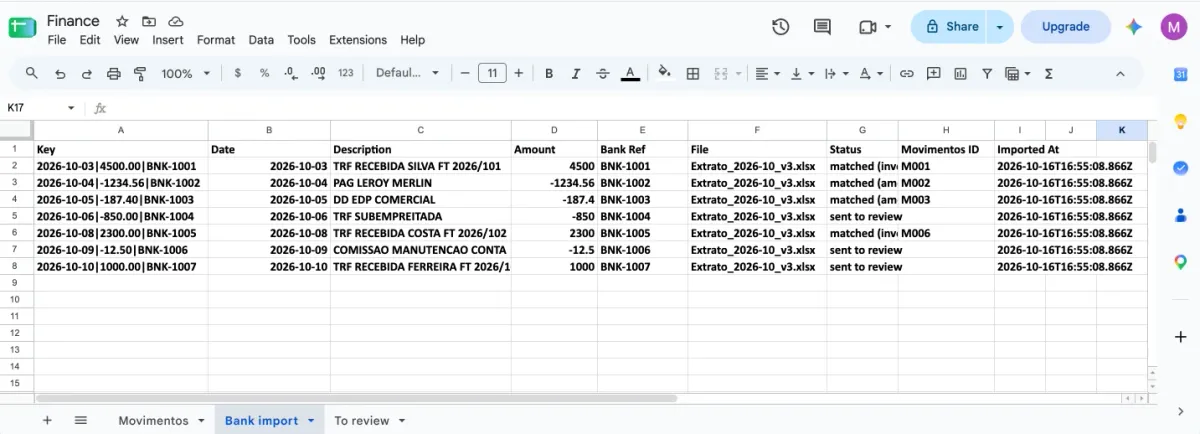Viewport: 1200px width, 434px height.
Task: Open the Gemini sparkle icon
Action: [1134, 27]
